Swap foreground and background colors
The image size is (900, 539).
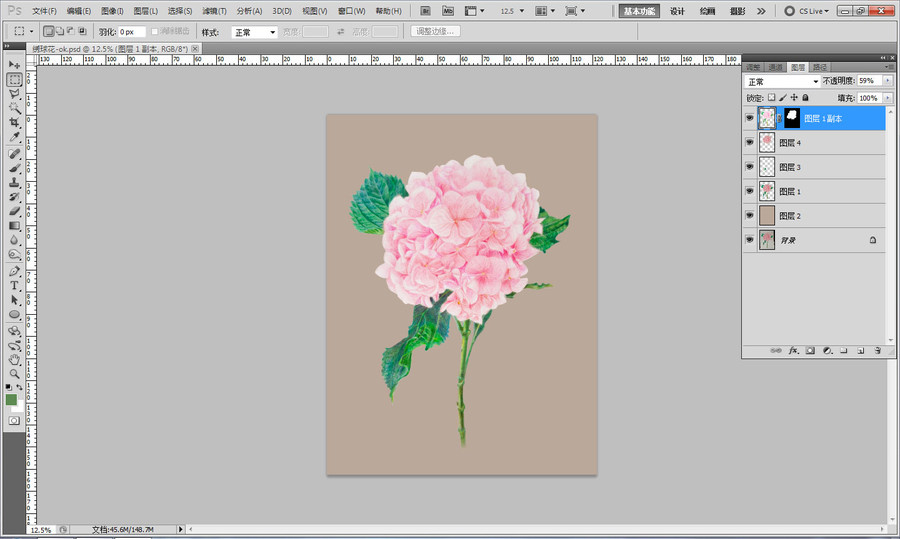pyautogui.click(x=19, y=387)
